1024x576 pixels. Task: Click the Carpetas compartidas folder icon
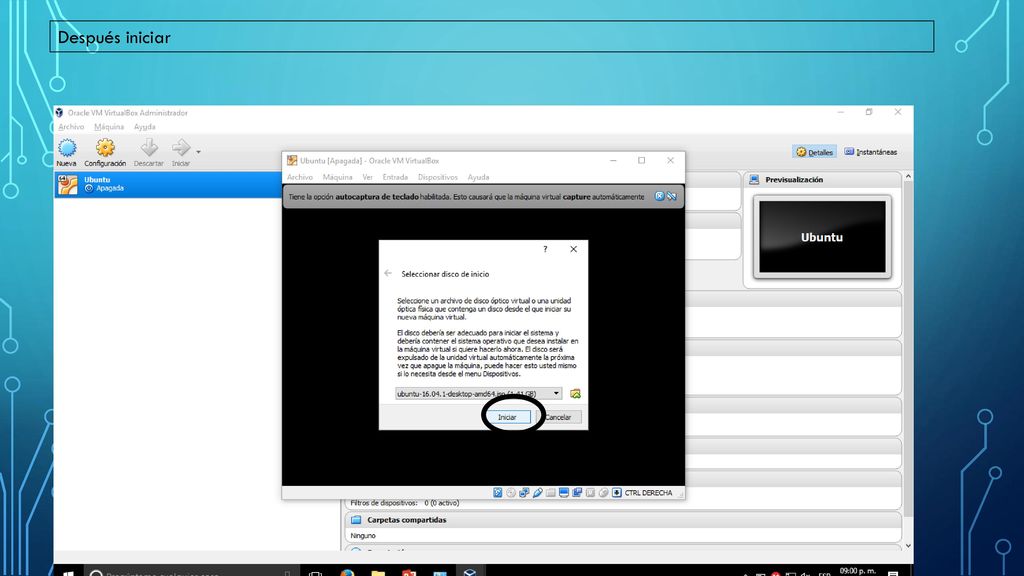click(x=356, y=520)
